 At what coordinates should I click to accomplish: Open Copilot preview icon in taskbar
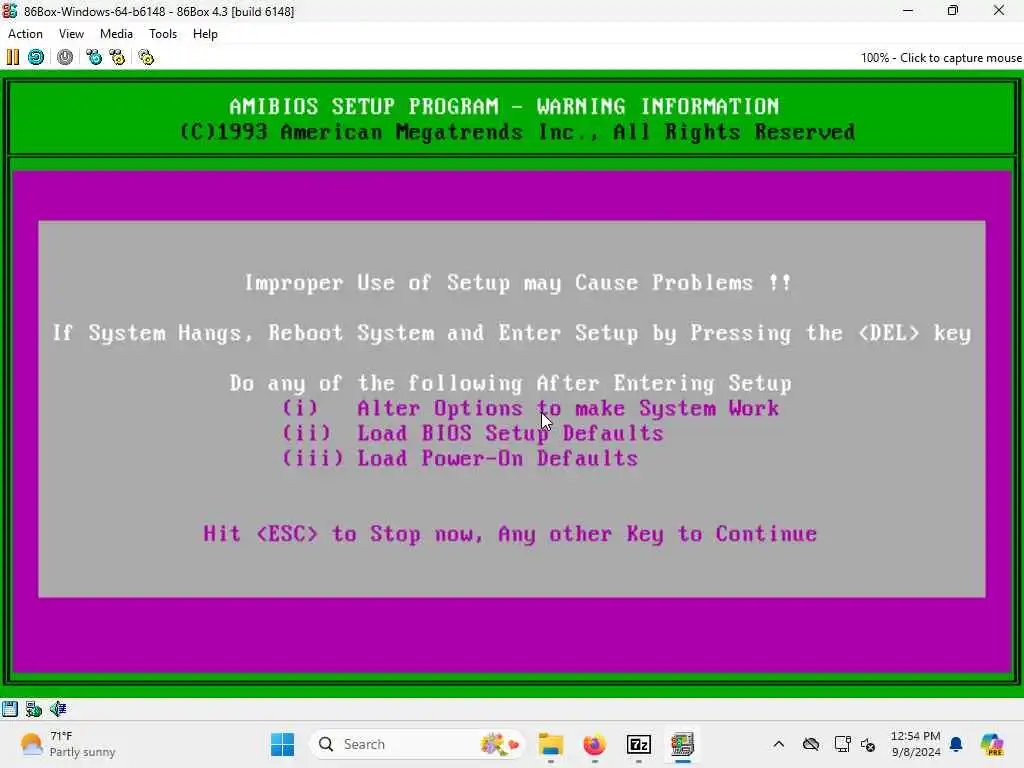(x=992, y=744)
